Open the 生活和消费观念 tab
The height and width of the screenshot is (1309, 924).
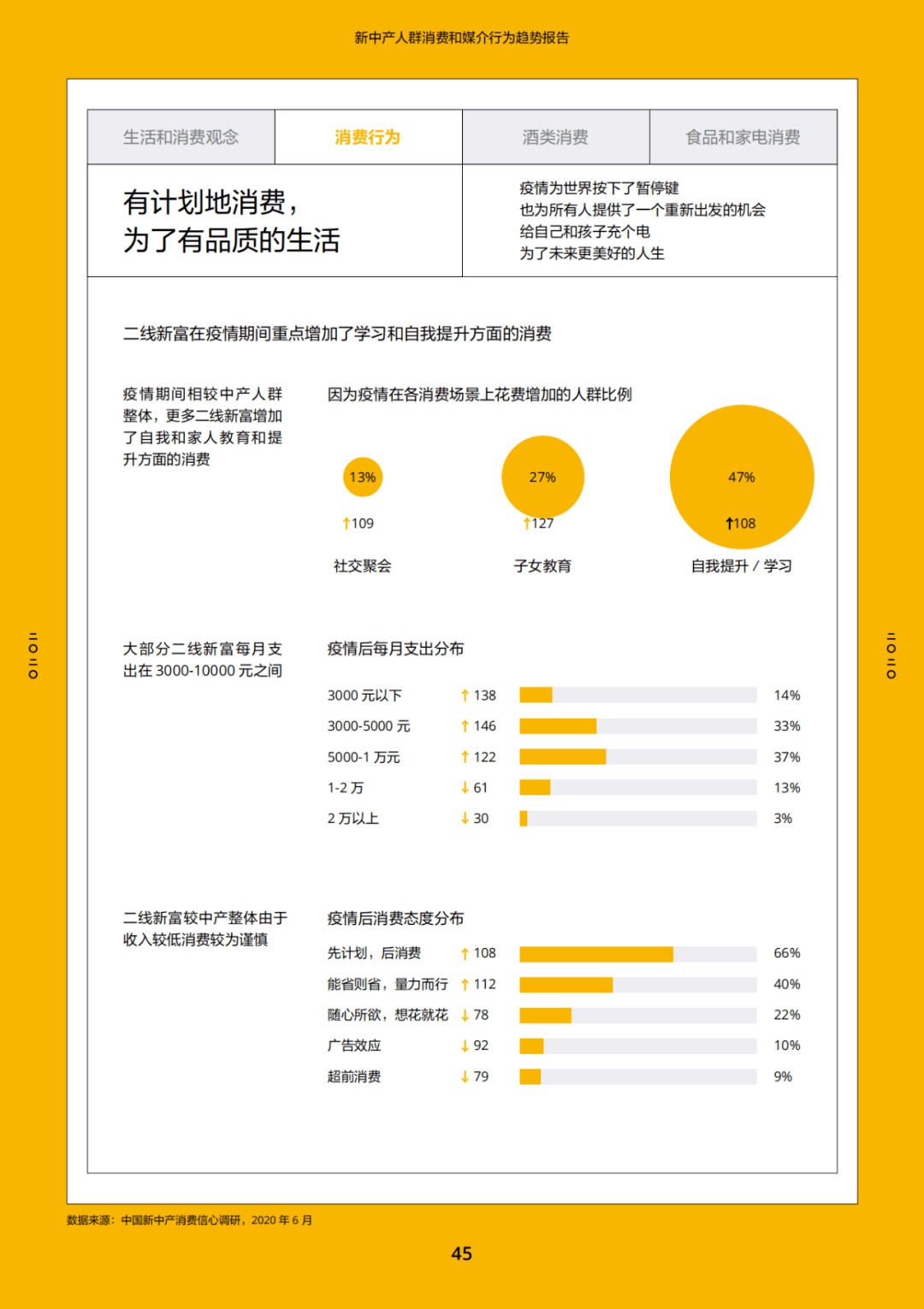[181, 137]
